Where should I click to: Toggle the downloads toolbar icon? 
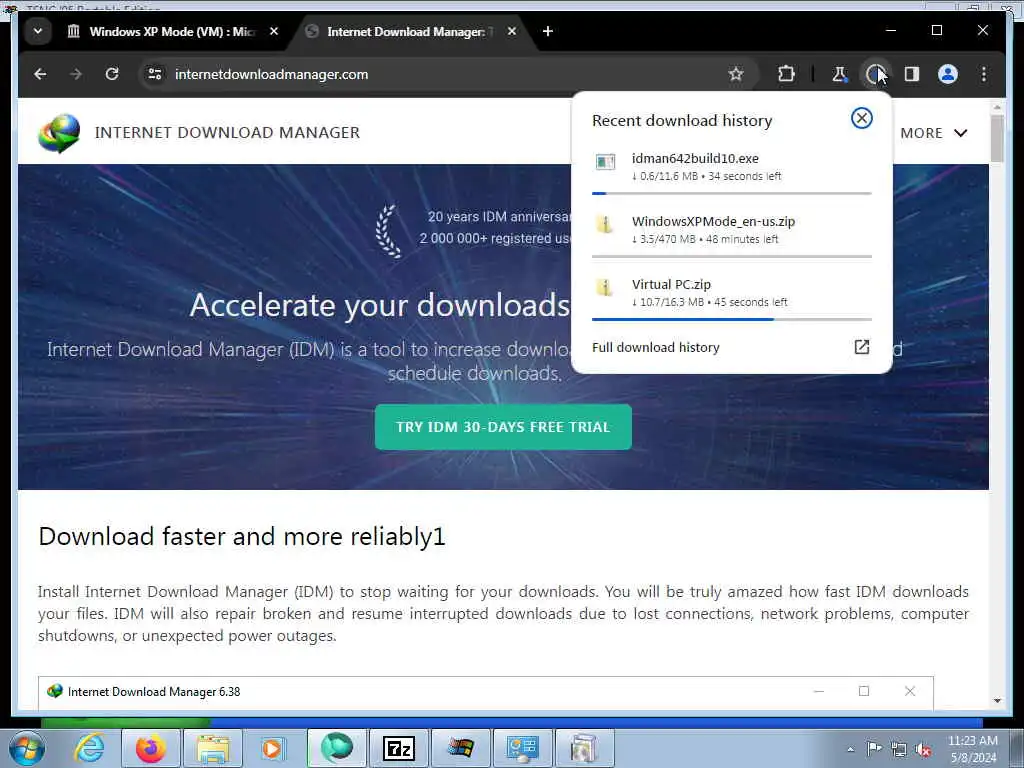(x=875, y=74)
